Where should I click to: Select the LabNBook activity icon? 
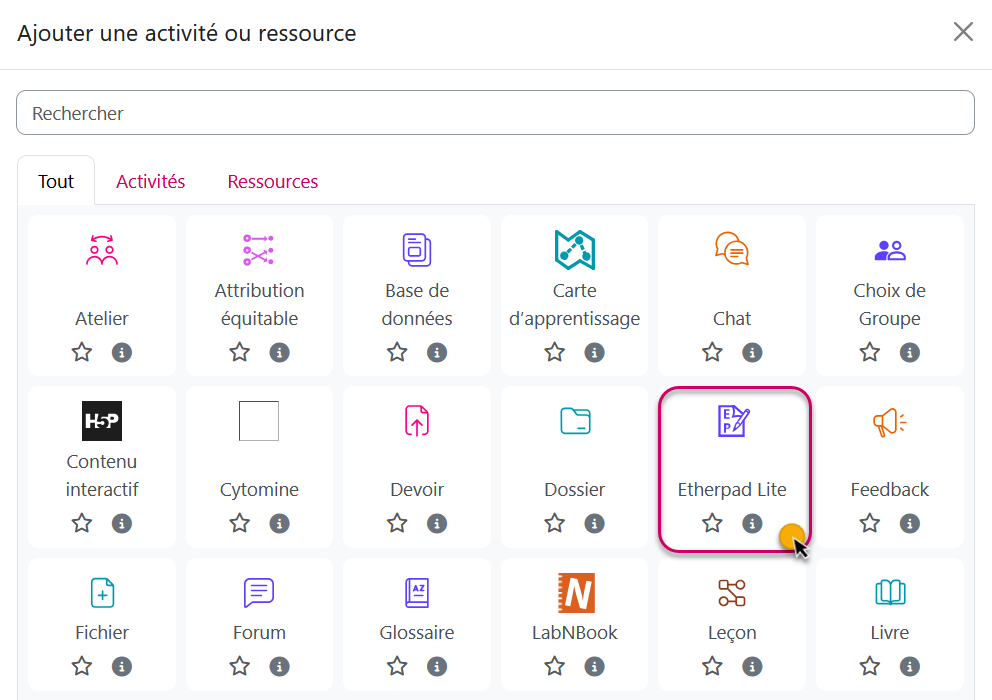pyautogui.click(x=575, y=593)
